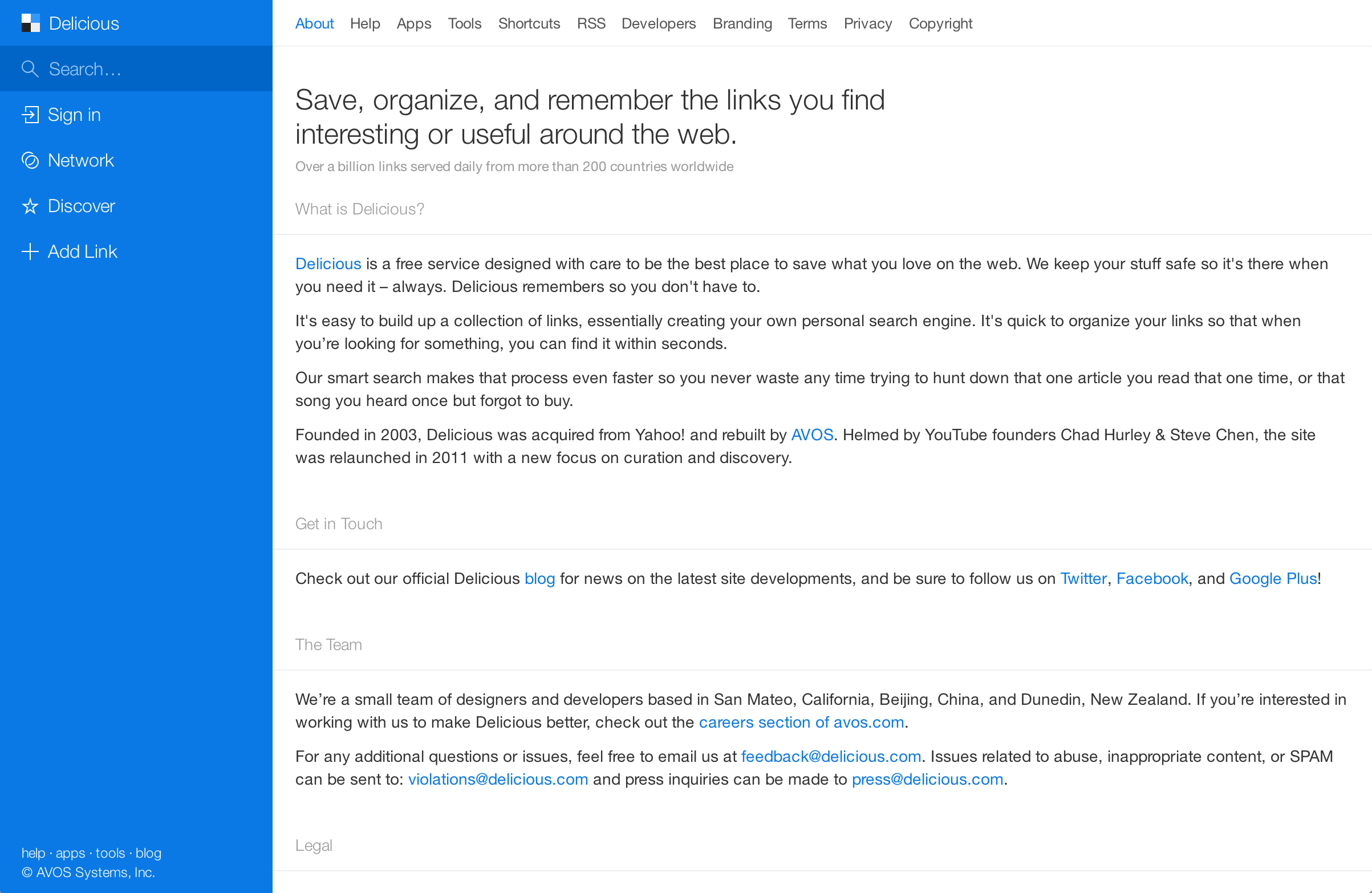Open the Branding tab
Viewport: 1372px width, 893px height.
(742, 23)
